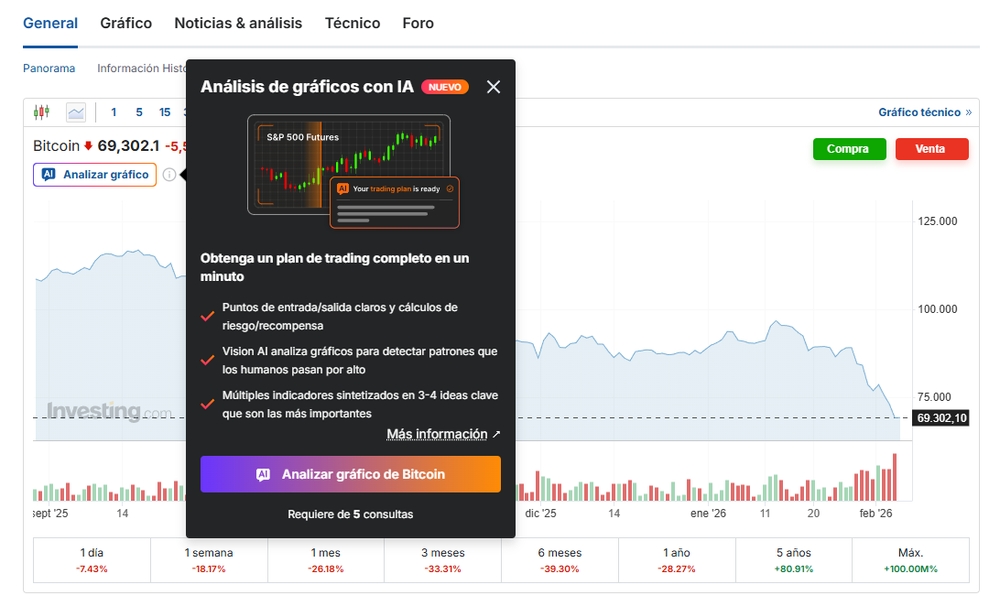Screen dimensions: 1000x604
Task: Choose the 5-minute chart interval
Action: (x=139, y=112)
